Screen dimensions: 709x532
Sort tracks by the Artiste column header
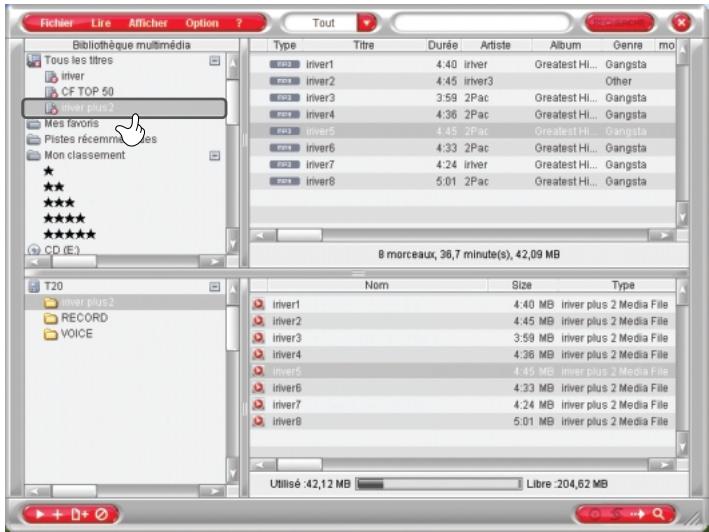tap(496, 45)
